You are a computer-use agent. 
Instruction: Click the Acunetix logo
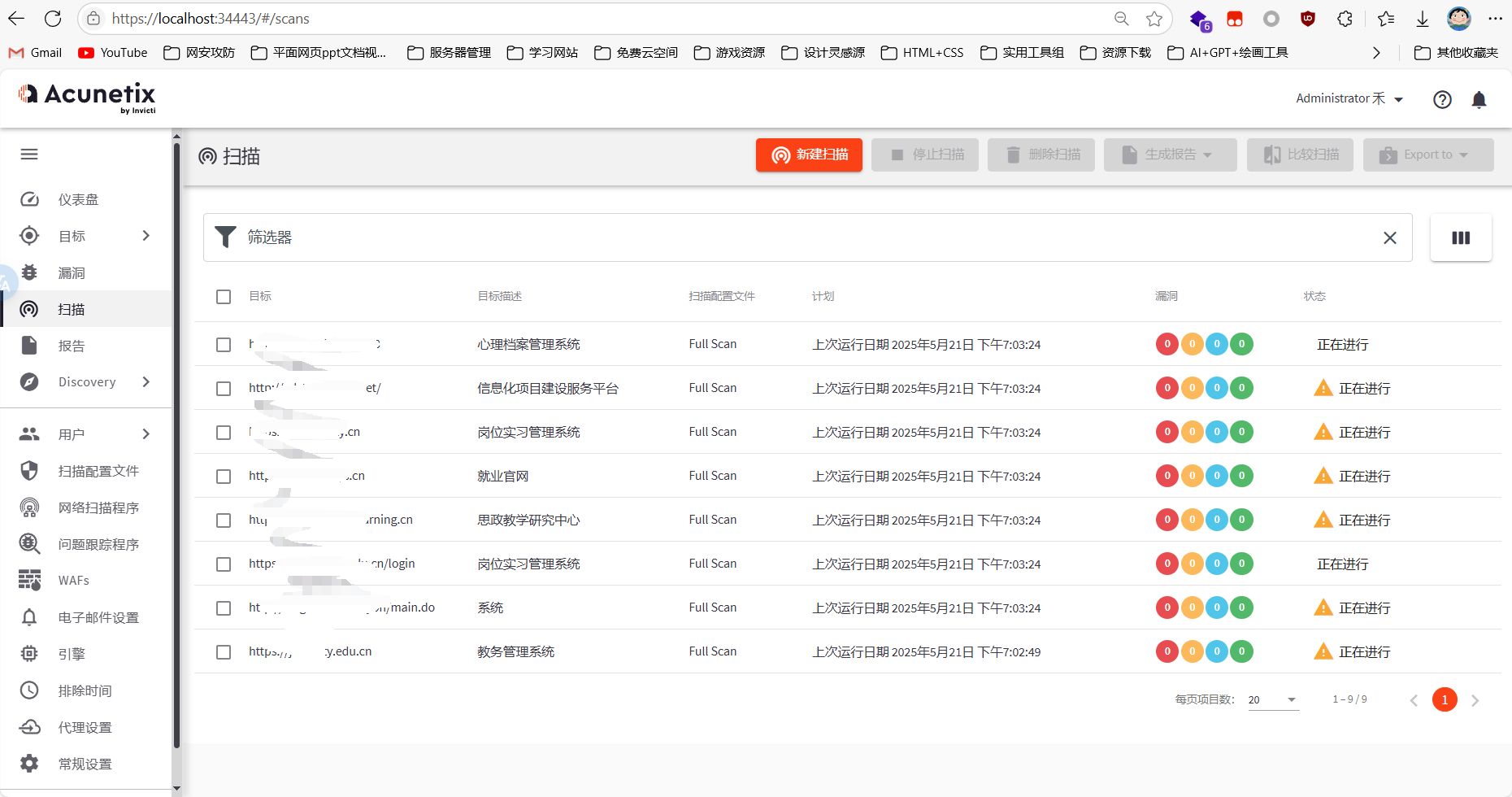click(x=87, y=98)
